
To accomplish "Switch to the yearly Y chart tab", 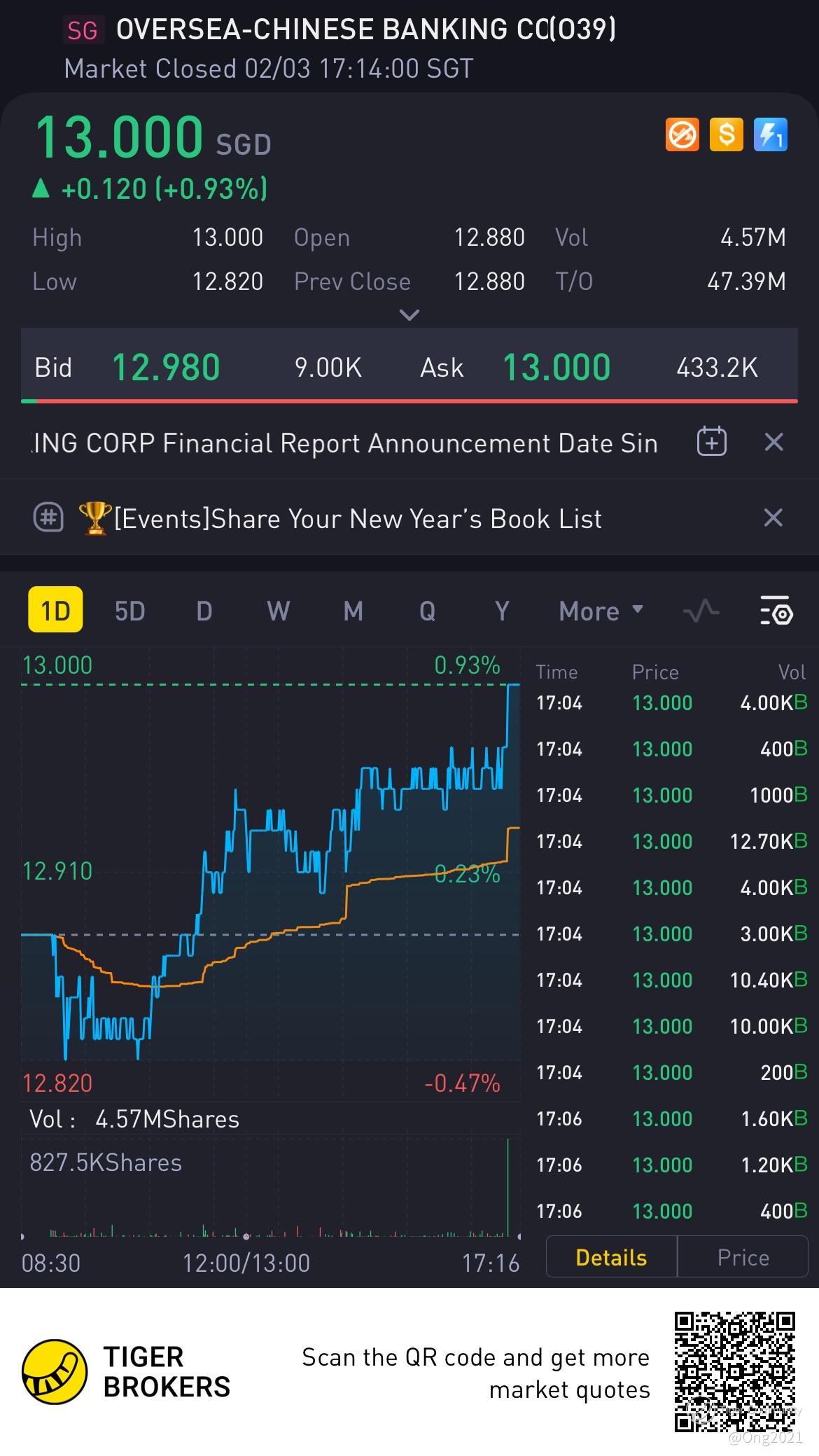I will pos(502,611).
